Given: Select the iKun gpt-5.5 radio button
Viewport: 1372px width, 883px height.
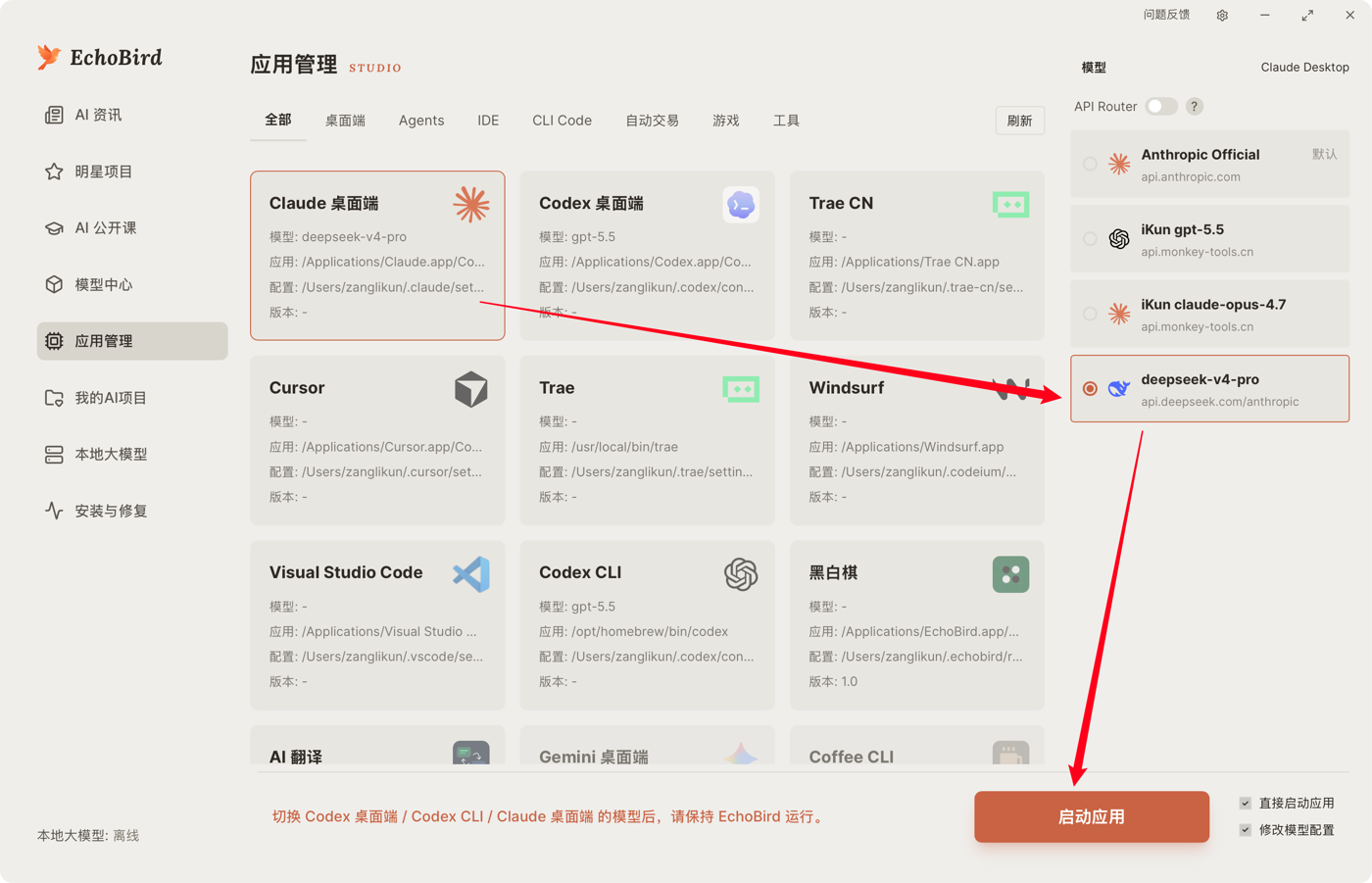Looking at the screenshot, I should (x=1090, y=239).
